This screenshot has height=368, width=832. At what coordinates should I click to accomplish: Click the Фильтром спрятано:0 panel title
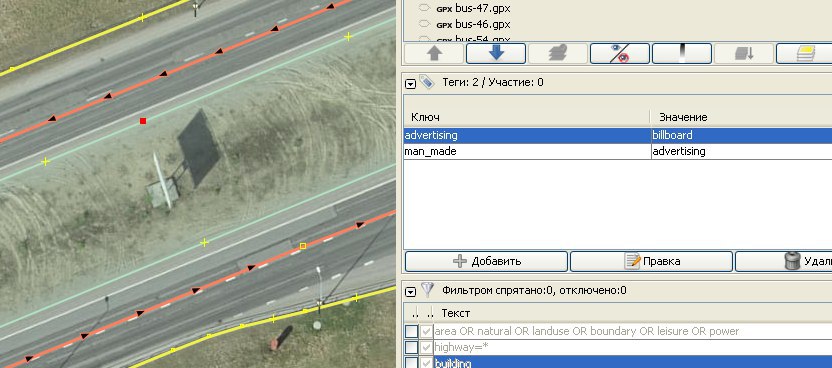point(534,290)
